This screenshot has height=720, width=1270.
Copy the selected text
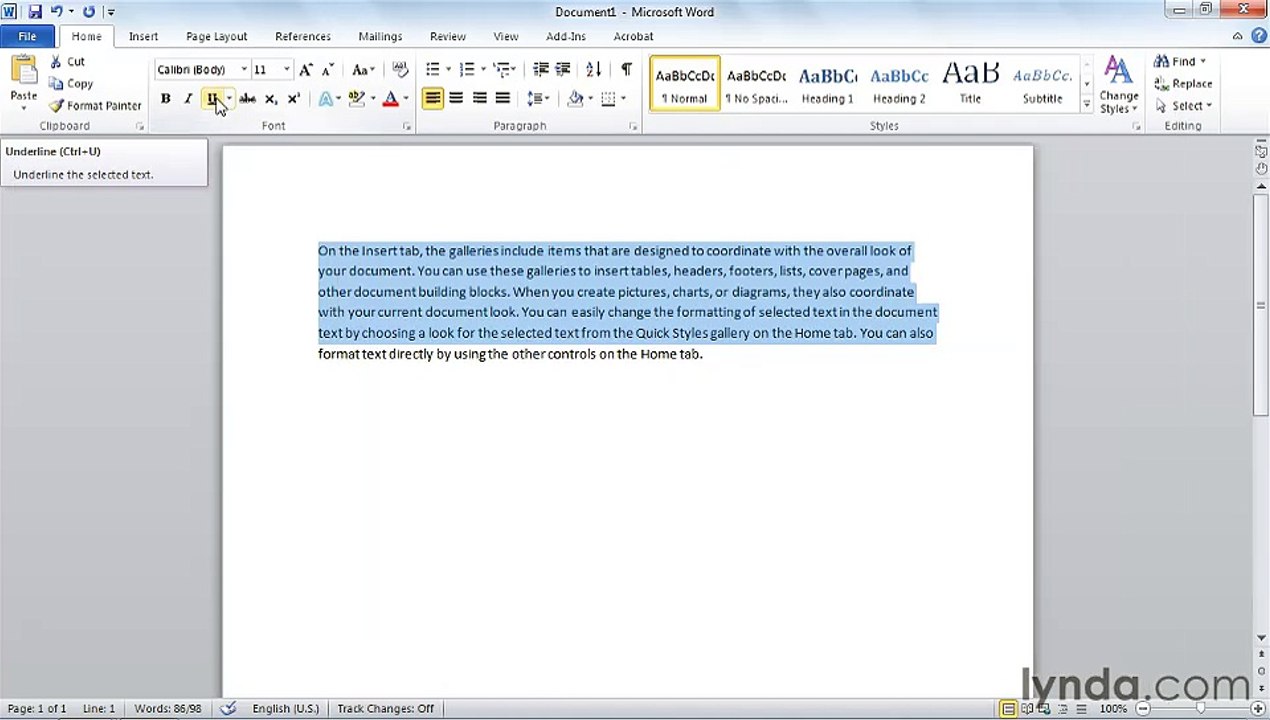pos(71,84)
